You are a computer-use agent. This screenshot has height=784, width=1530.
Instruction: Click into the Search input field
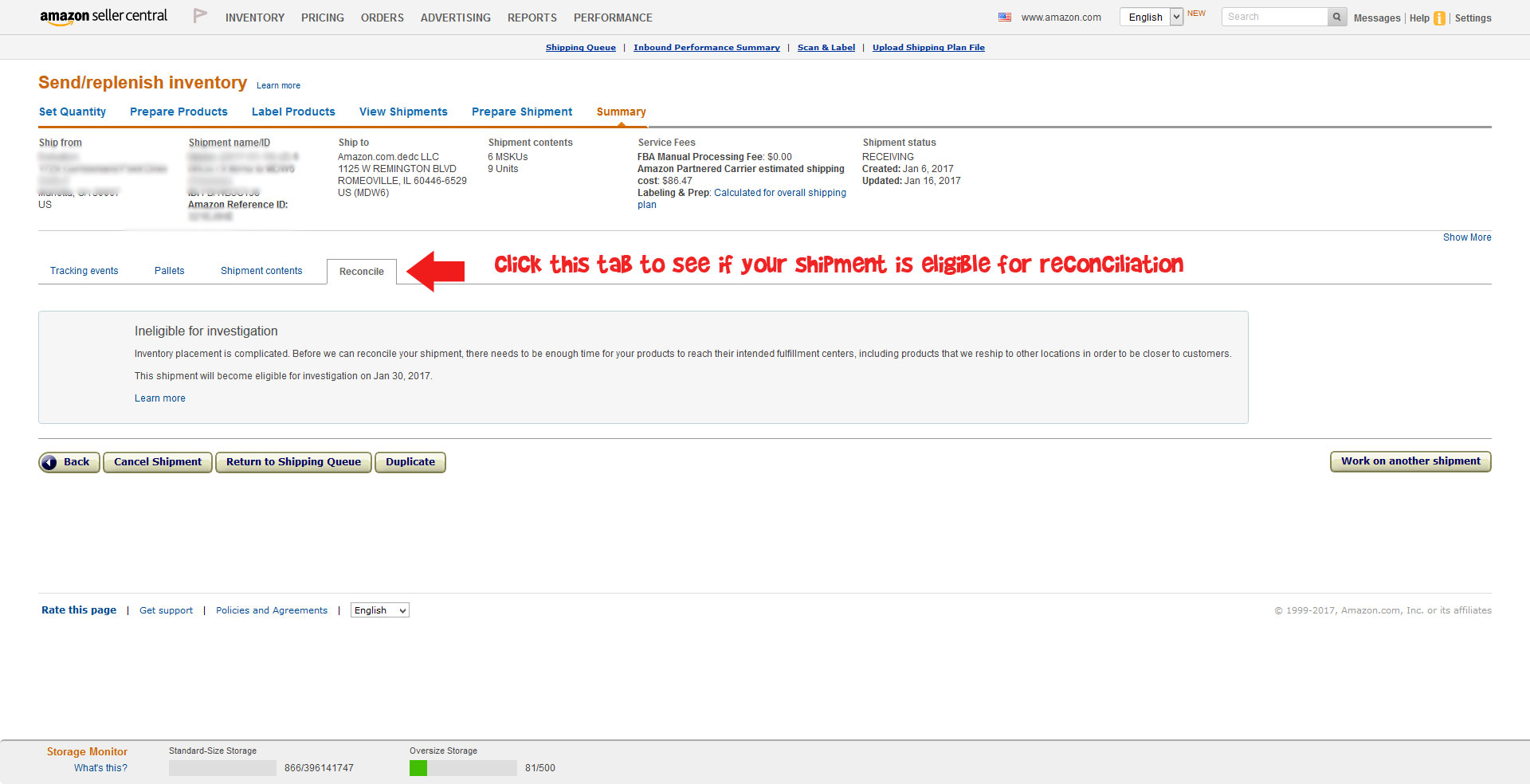click(1275, 17)
